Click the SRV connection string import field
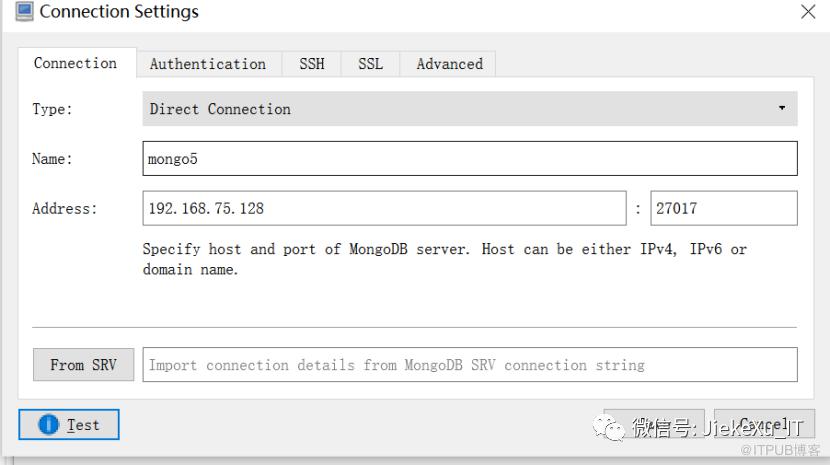The image size is (830, 465). 470,365
